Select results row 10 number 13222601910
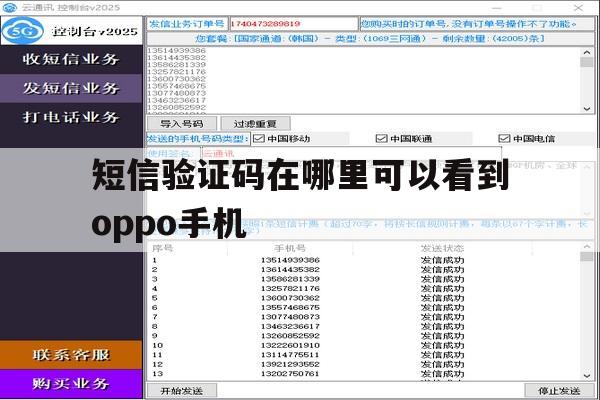Image resolution: width=600 pixels, height=400 pixels. (290, 345)
